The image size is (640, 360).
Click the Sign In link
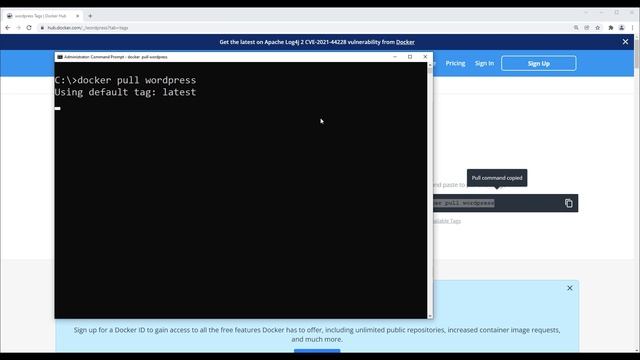pyautogui.click(x=484, y=63)
